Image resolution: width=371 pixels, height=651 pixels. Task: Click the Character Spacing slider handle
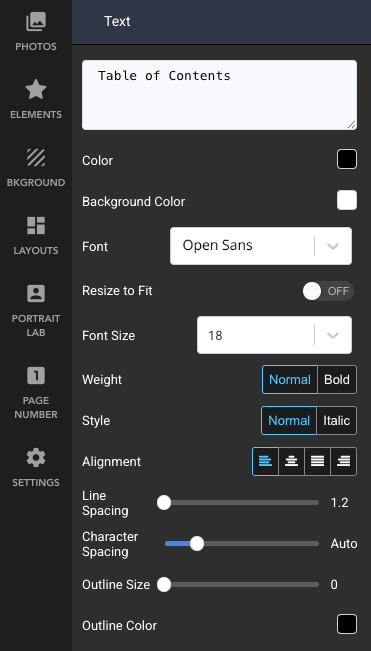(197, 543)
